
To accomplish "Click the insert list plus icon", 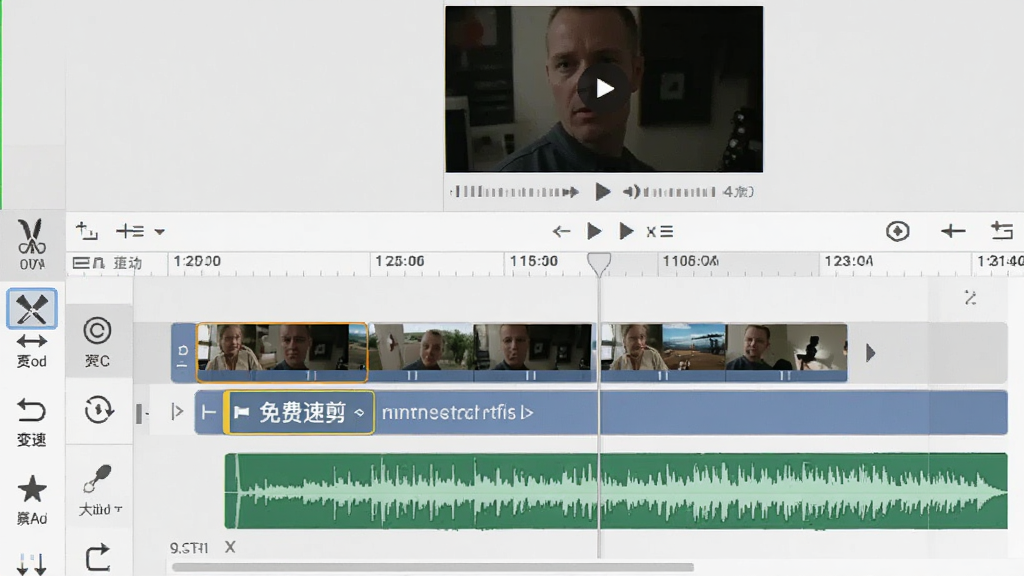I will click(x=130, y=231).
